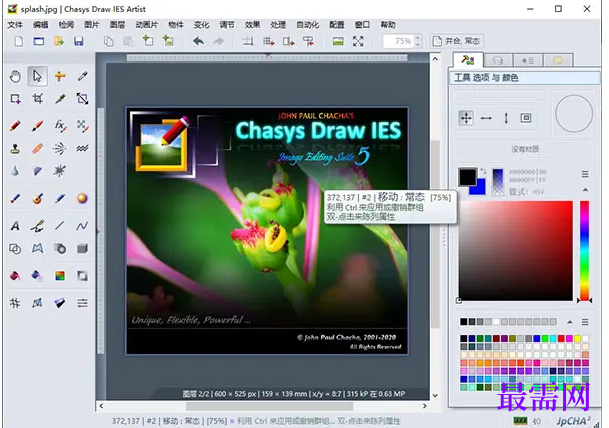Open the 帮助 menu
This screenshot has height=428, width=609.
[388, 25]
